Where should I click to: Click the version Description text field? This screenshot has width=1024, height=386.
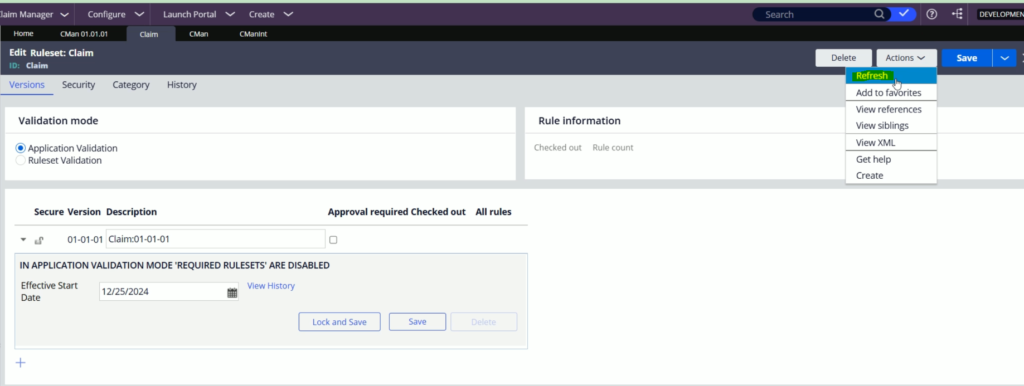(215, 239)
